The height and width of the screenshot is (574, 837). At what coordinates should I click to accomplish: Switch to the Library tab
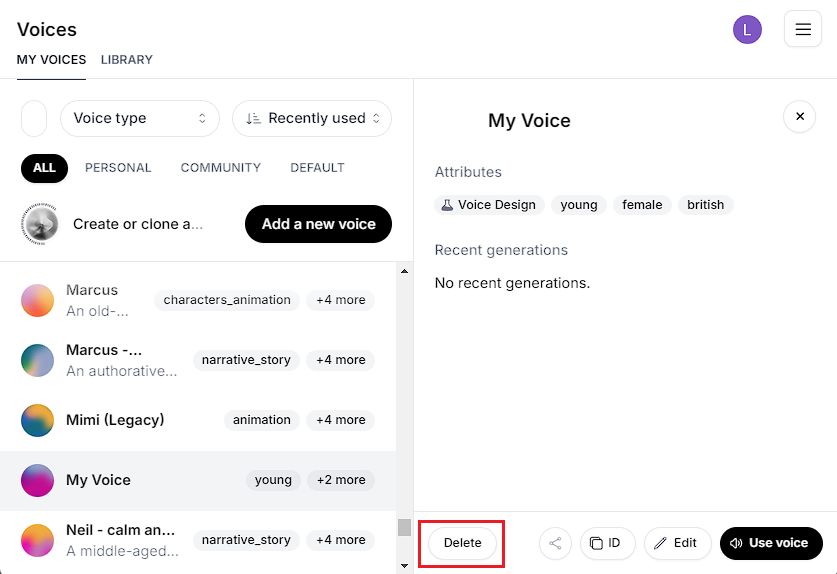(126, 60)
